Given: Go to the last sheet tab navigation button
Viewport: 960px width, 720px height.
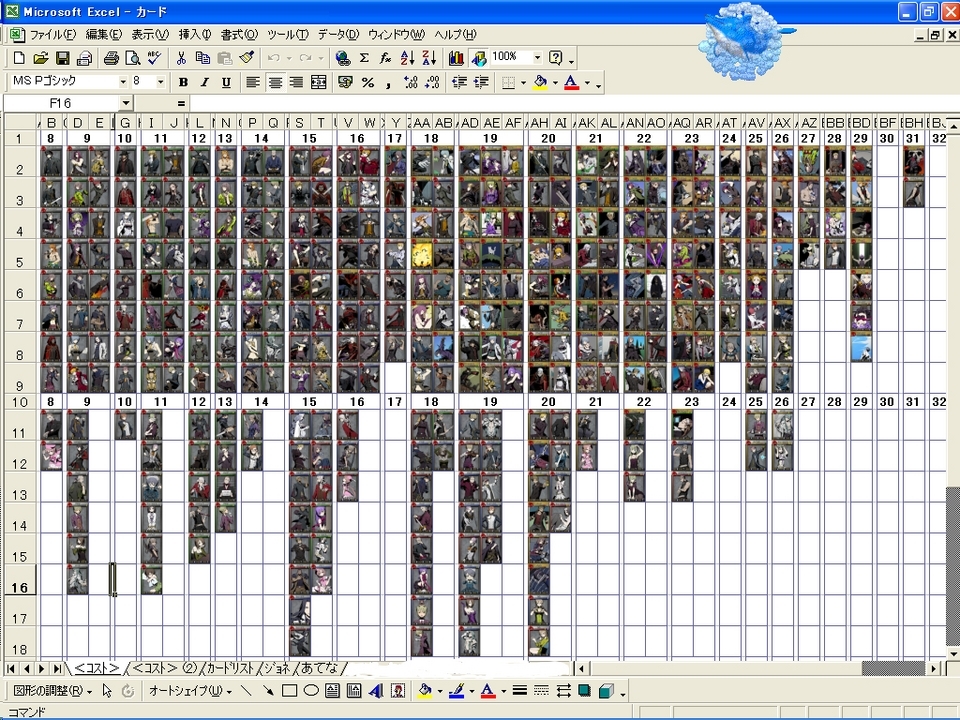Looking at the screenshot, I should (x=56, y=668).
